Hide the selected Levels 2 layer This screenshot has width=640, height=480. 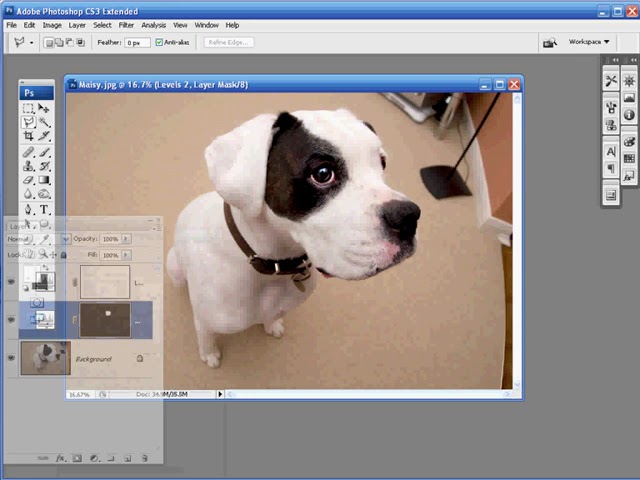coord(11,320)
